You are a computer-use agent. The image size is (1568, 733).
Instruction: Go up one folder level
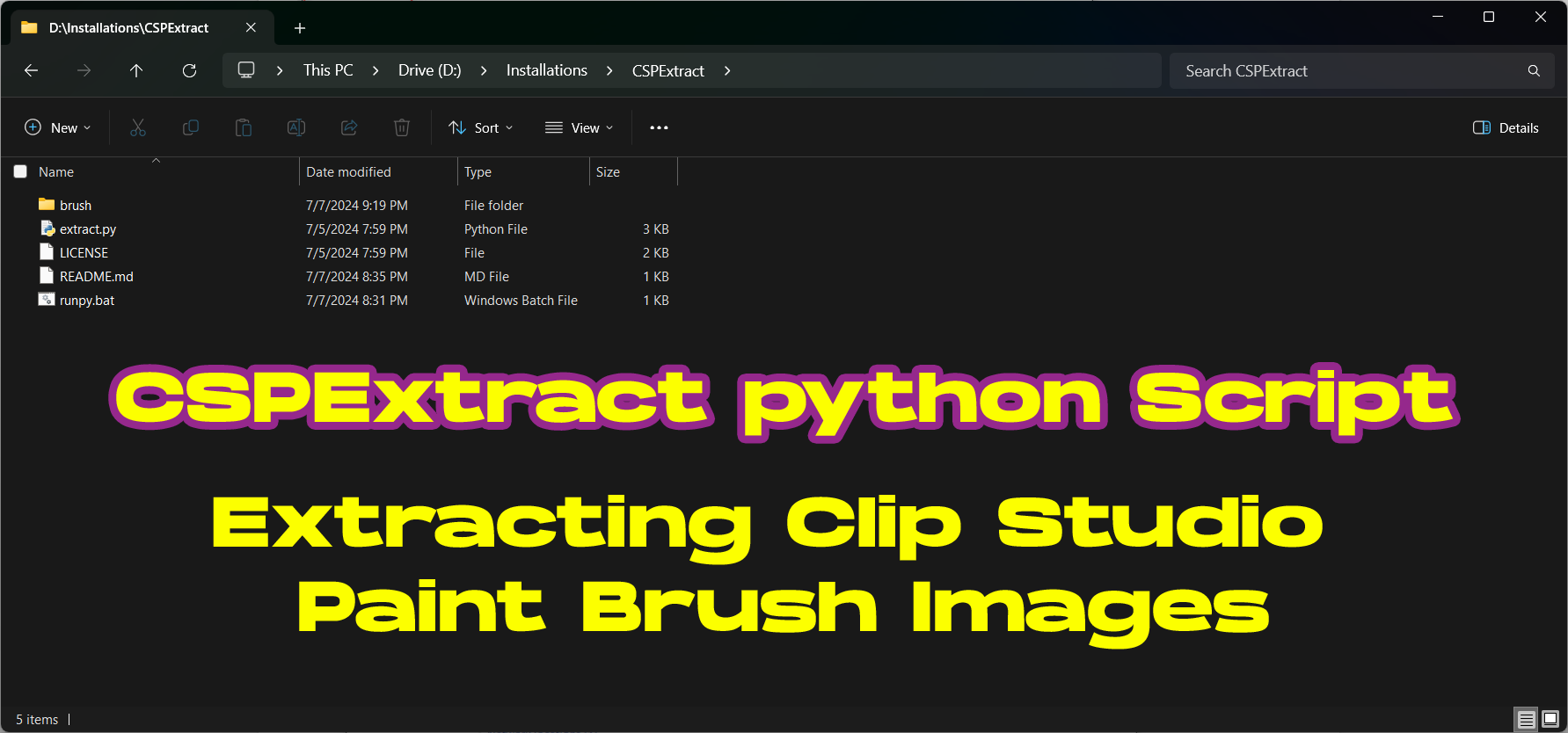[136, 70]
